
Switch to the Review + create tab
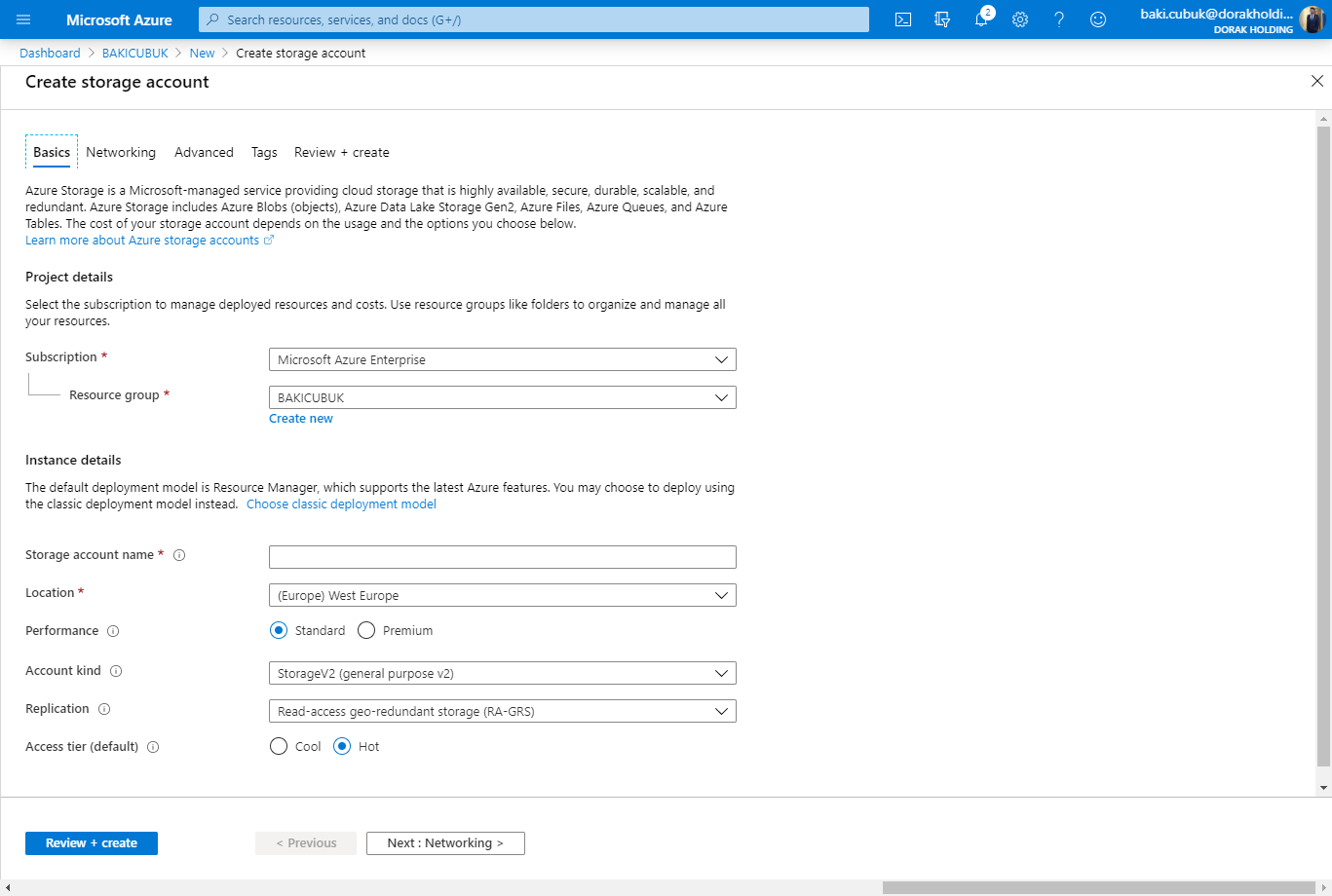click(342, 152)
